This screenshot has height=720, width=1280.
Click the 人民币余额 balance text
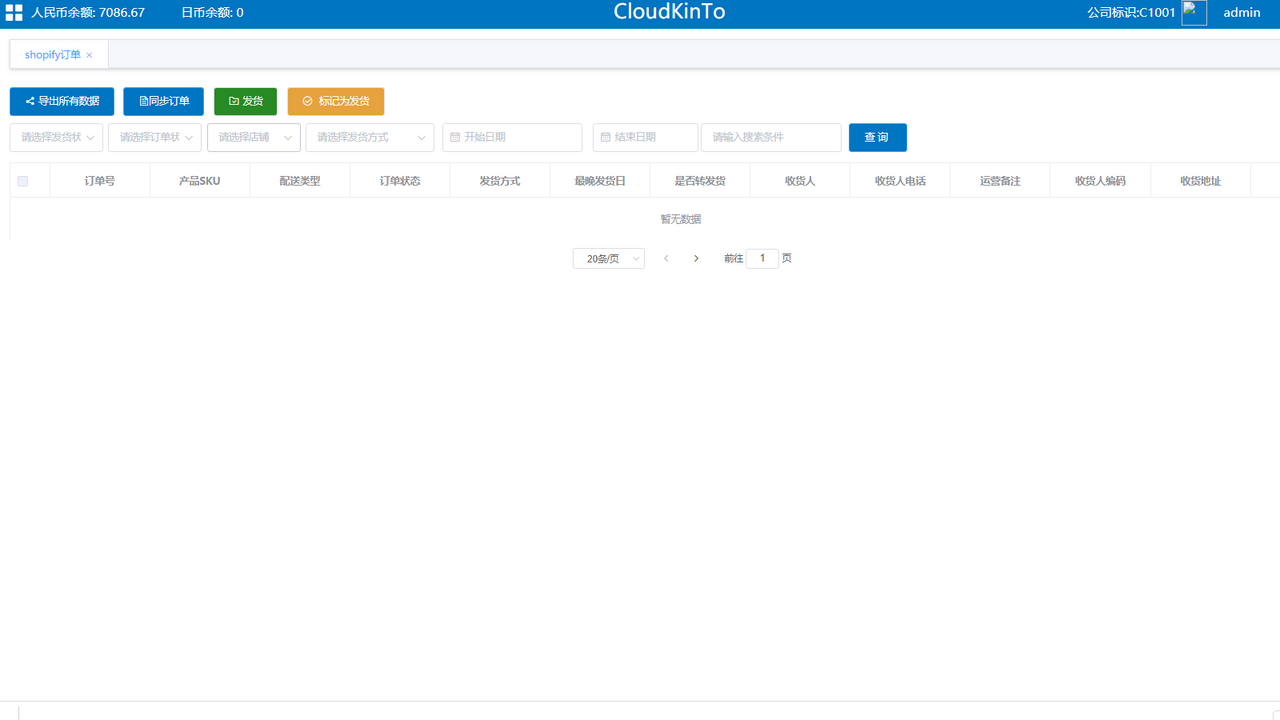coord(88,13)
